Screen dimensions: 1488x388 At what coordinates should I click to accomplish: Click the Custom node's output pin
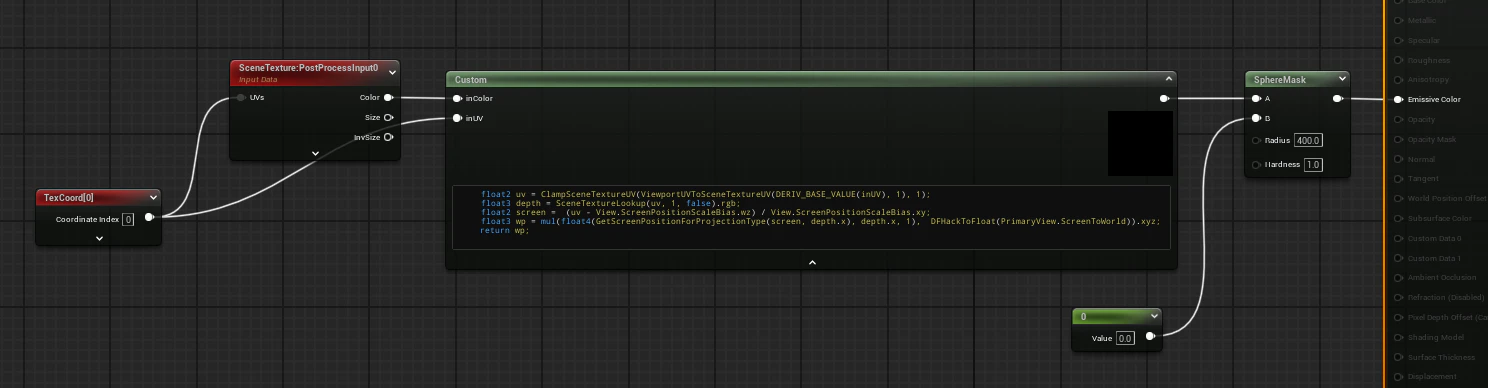[x=1165, y=98]
